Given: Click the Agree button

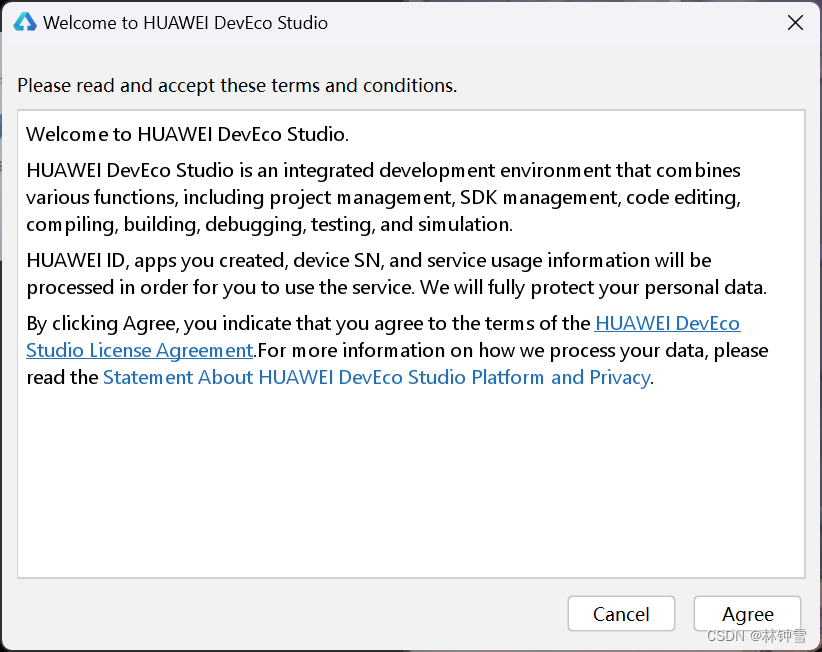Looking at the screenshot, I should [x=747, y=614].
